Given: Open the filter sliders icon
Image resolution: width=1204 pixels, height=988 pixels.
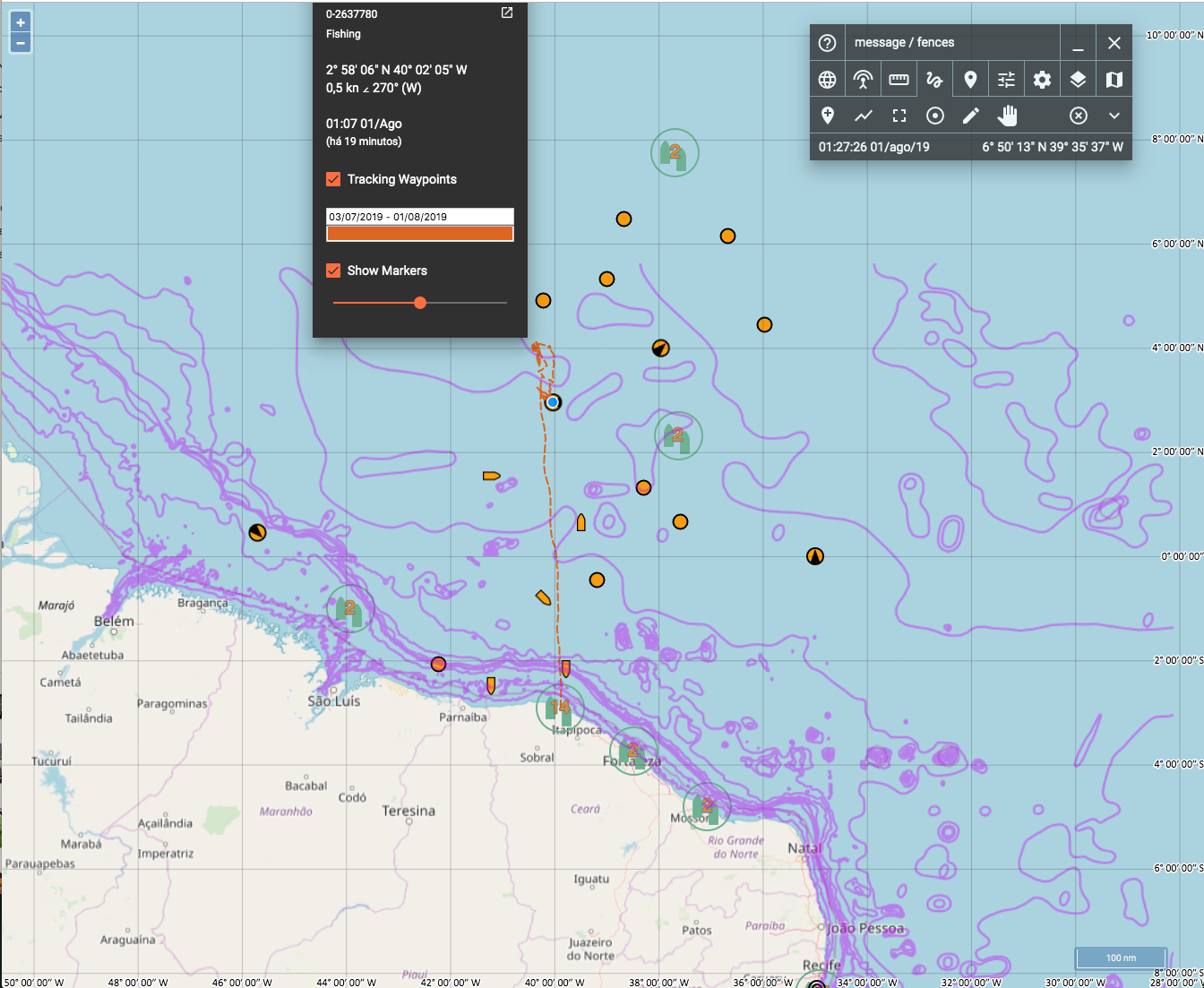Looking at the screenshot, I should tap(1006, 80).
